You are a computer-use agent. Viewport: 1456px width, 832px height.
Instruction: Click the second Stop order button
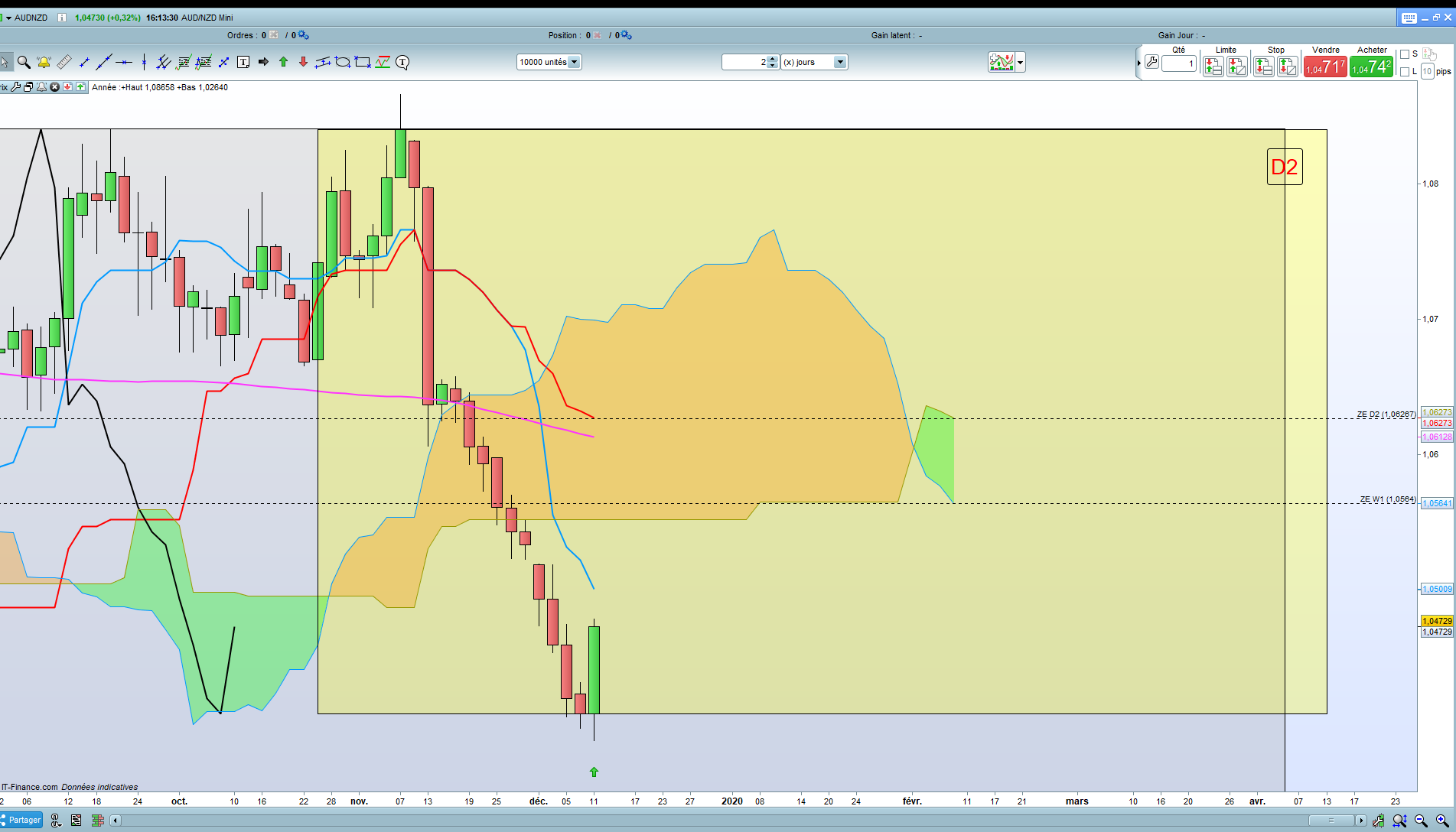[1288, 67]
